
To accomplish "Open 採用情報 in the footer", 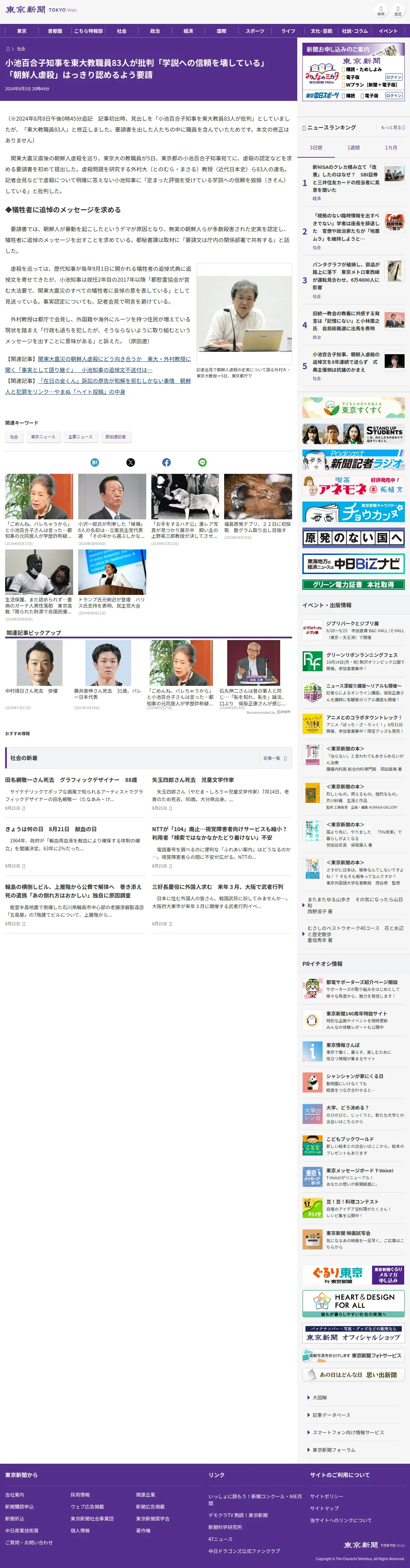I will [80, 1494].
